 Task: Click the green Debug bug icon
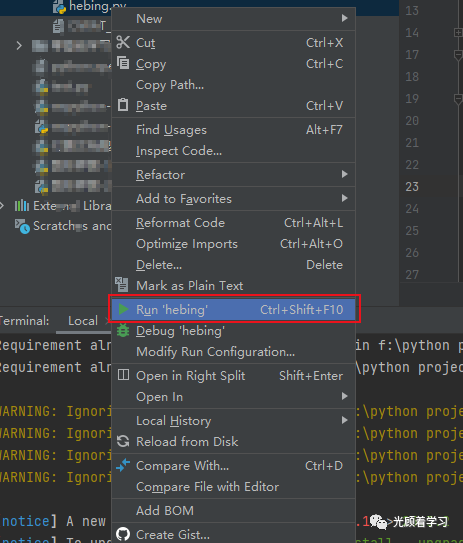pos(123,330)
